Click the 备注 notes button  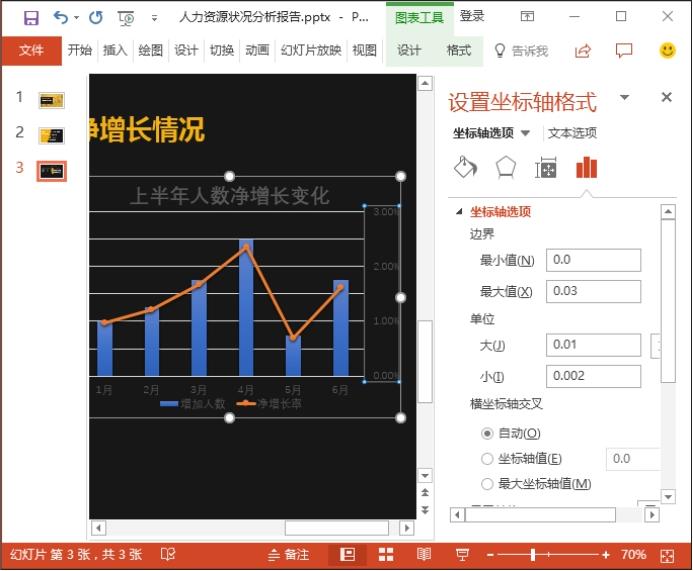pyautogui.click(x=289, y=554)
